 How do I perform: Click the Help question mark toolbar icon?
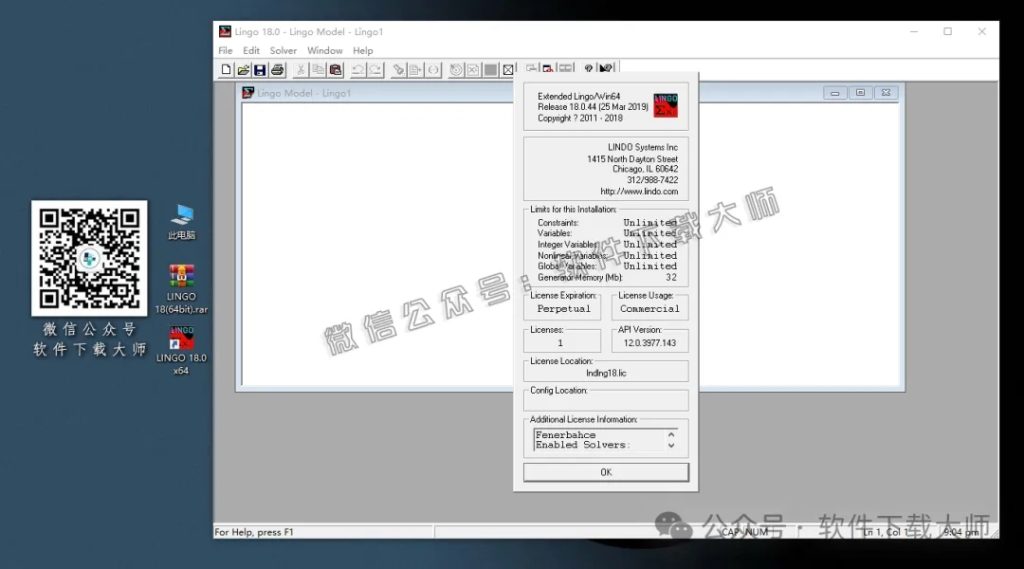click(588, 69)
